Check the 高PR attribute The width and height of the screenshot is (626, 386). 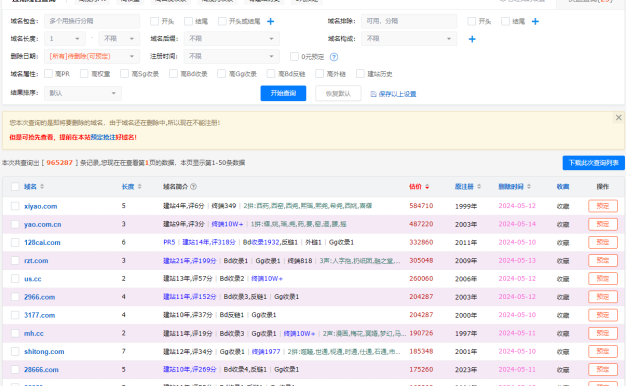click(x=48, y=73)
